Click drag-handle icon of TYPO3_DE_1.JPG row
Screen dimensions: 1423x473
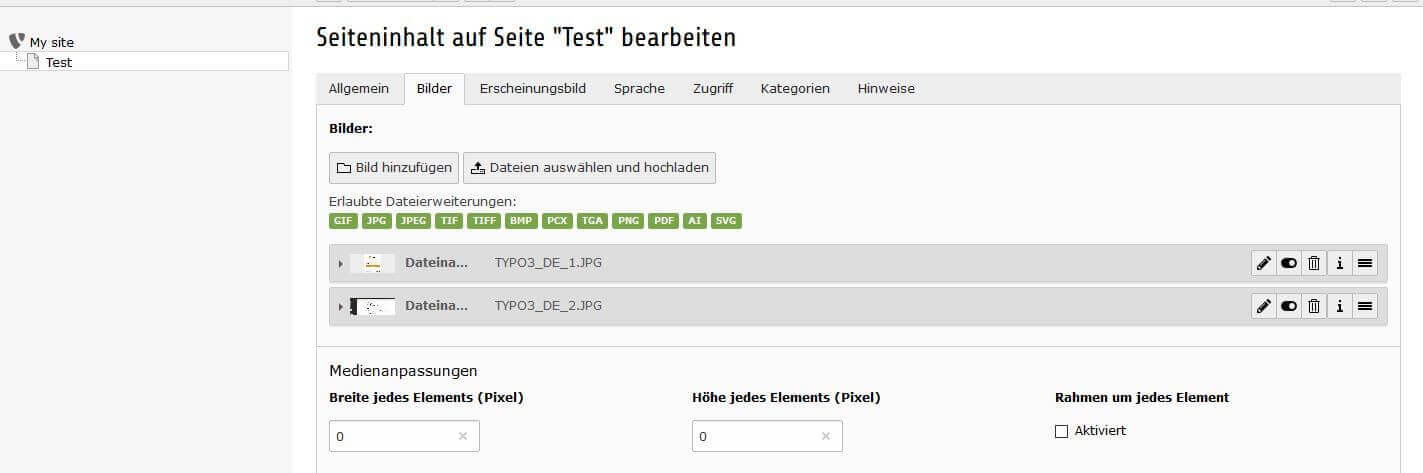click(x=1365, y=263)
